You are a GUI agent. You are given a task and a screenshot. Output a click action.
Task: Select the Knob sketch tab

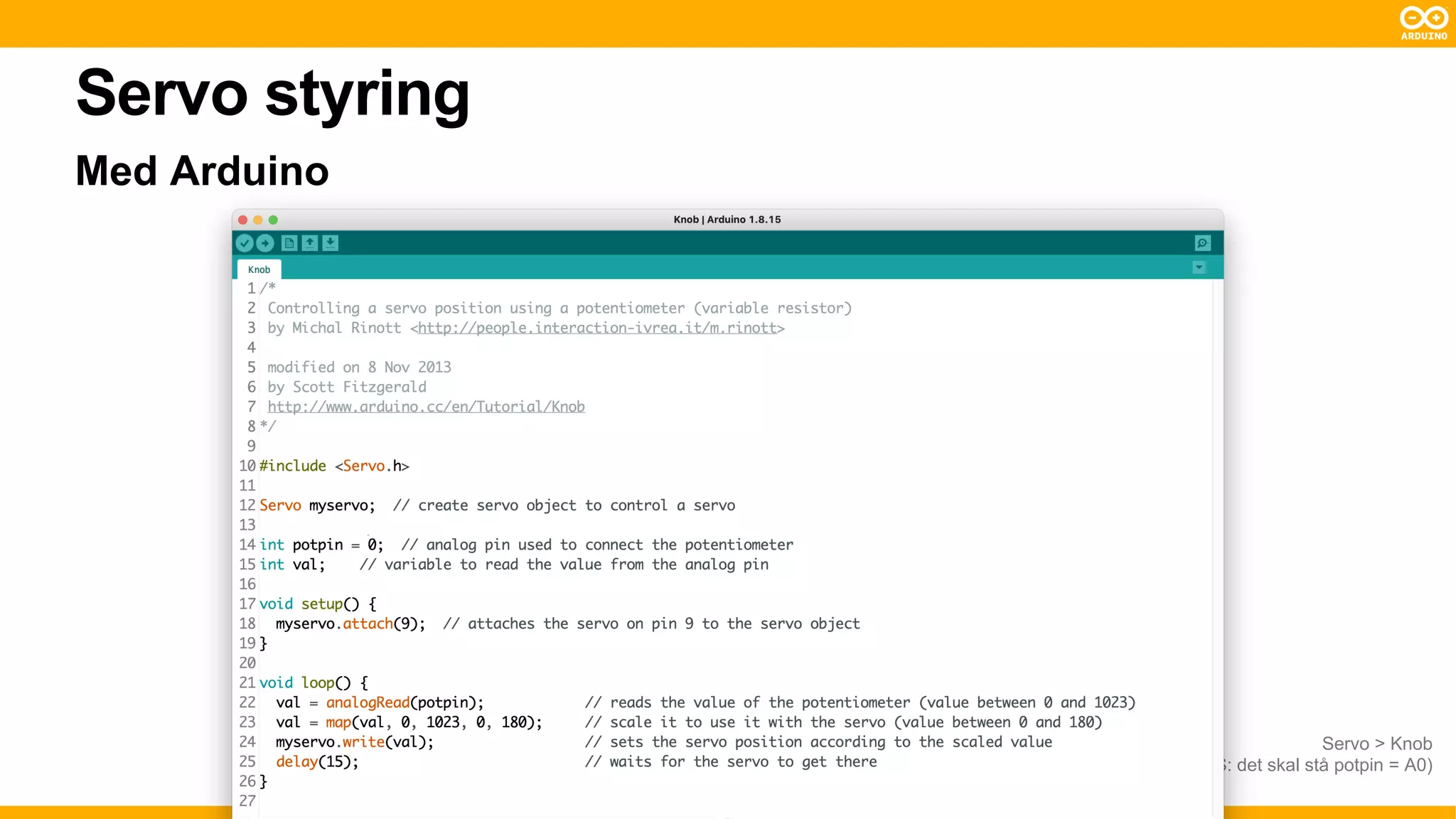pyautogui.click(x=259, y=269)
